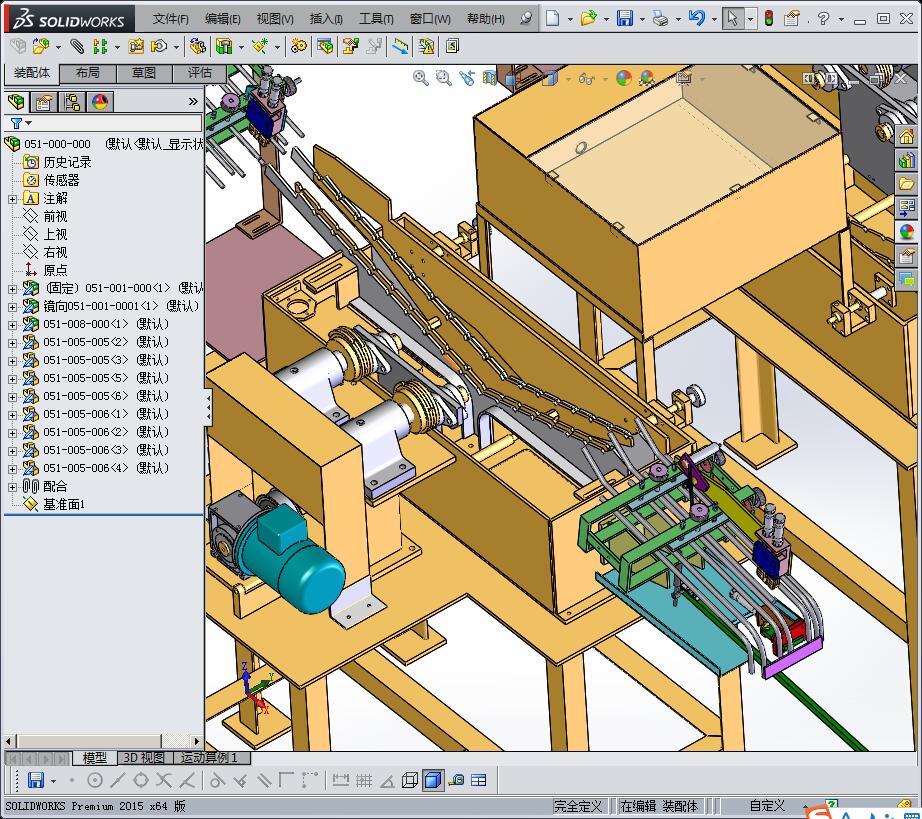Switch to the ConfigurationManager tab icon

tap(72, 102)
